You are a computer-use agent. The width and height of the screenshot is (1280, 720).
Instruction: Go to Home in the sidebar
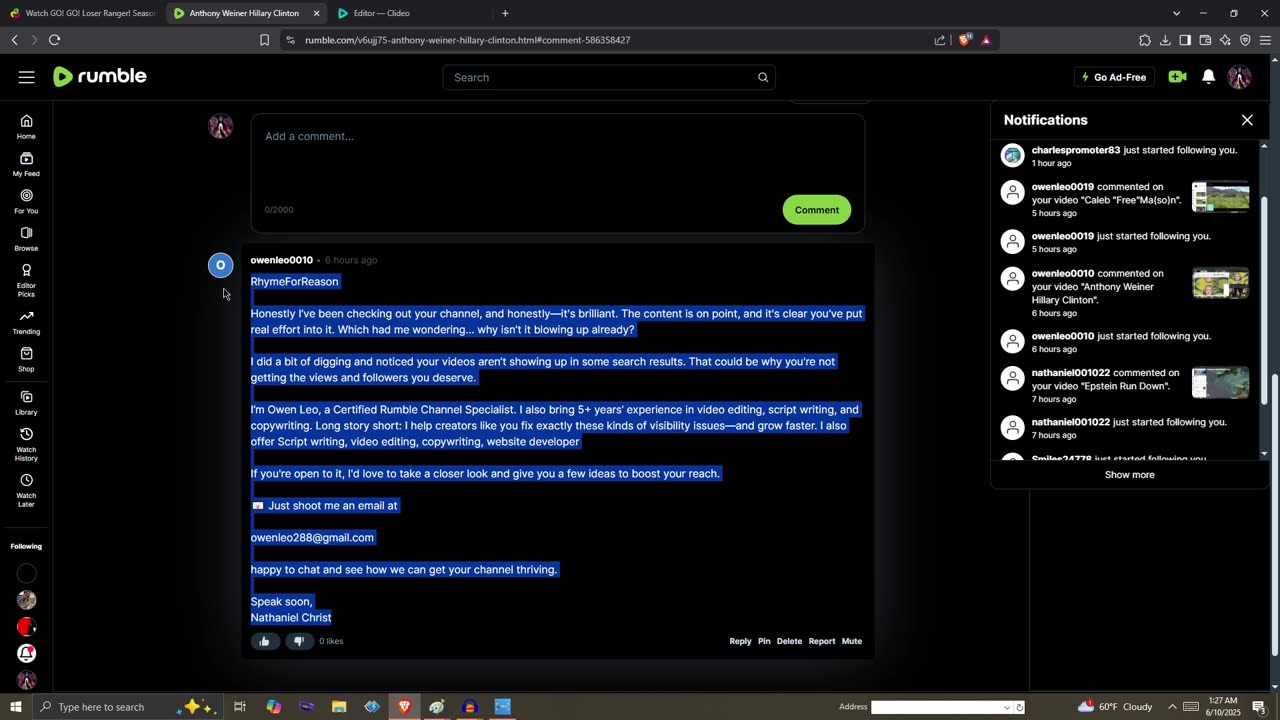click(26, 127)
